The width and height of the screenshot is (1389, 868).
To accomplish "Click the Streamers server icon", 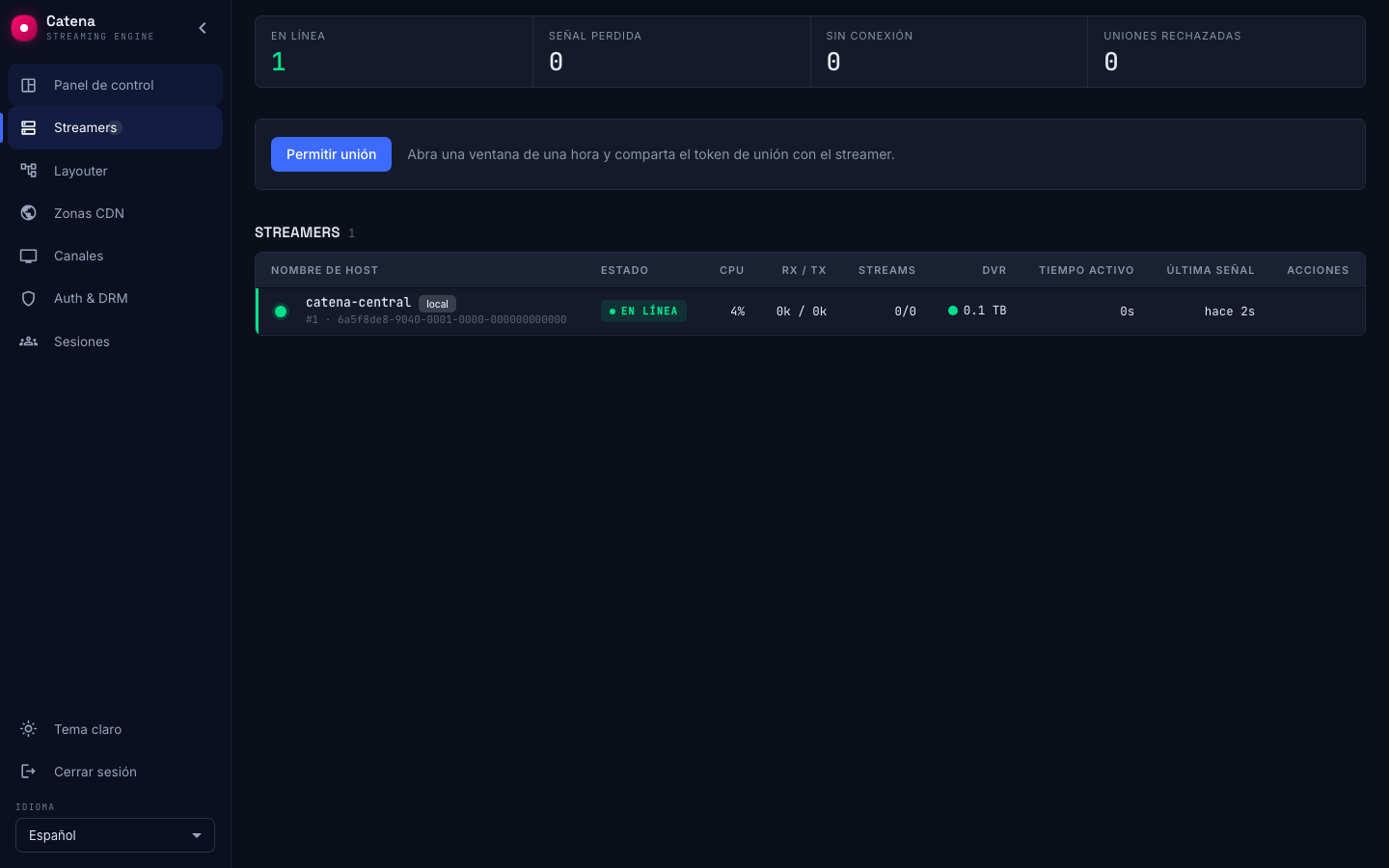I will coord(29,127).
